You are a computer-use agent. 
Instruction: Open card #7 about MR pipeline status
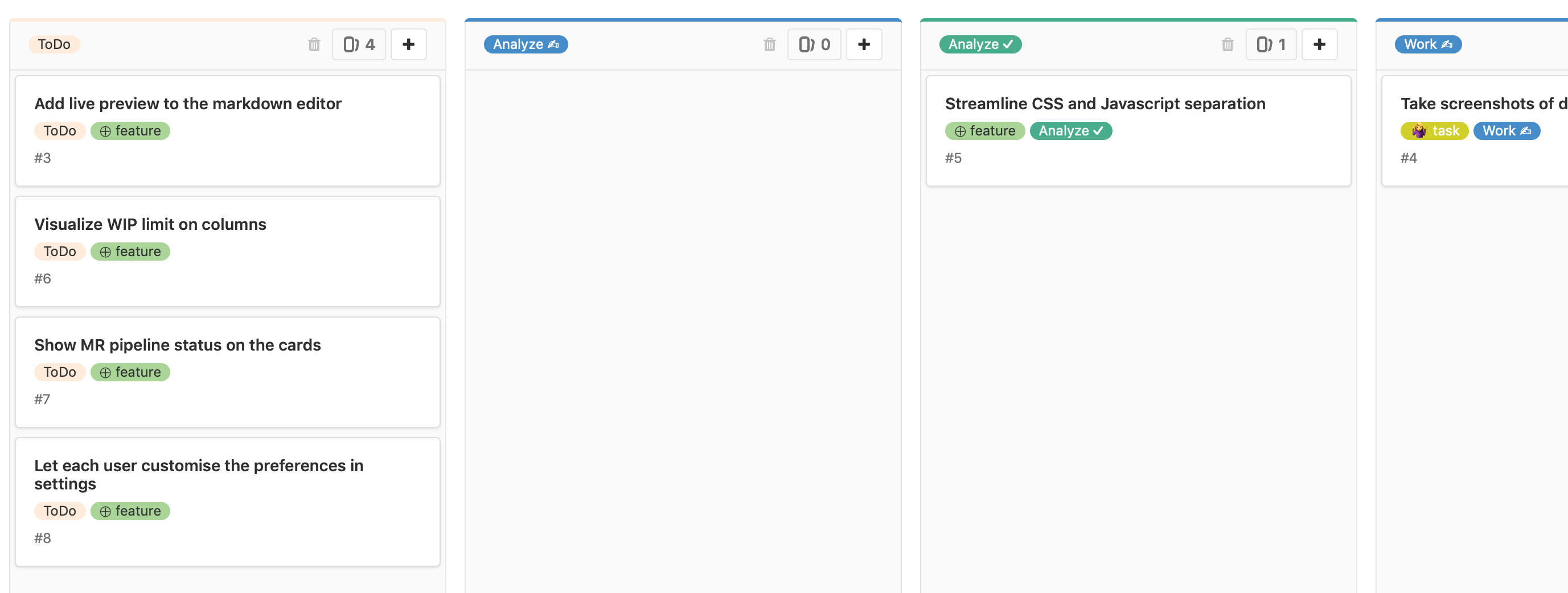(x=177, y=344)
